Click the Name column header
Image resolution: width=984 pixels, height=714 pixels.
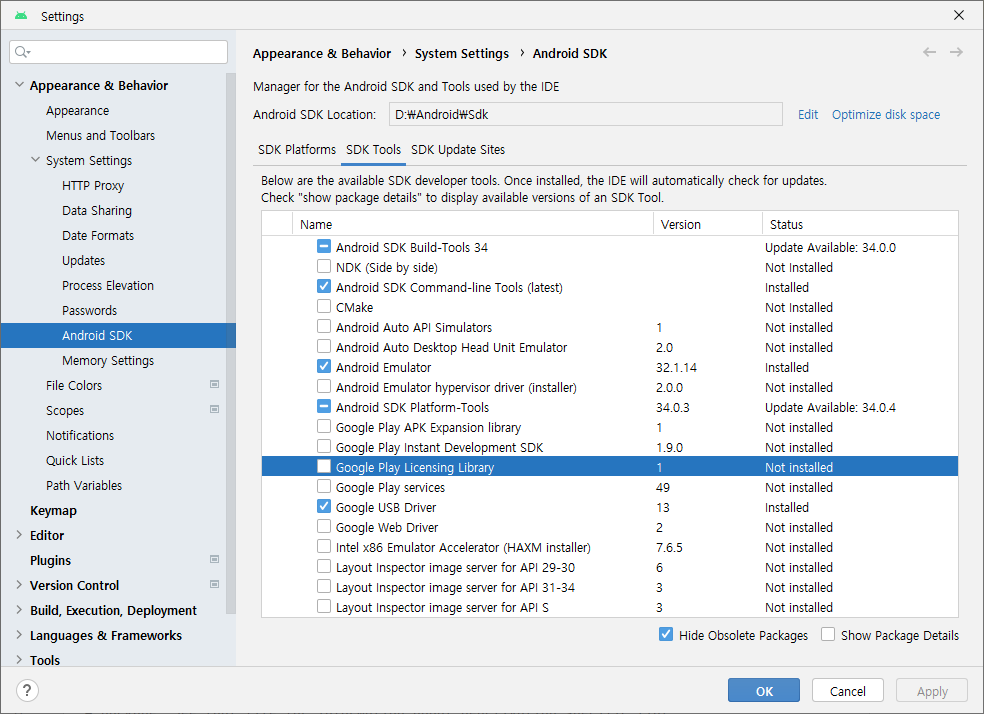(473, 224)
